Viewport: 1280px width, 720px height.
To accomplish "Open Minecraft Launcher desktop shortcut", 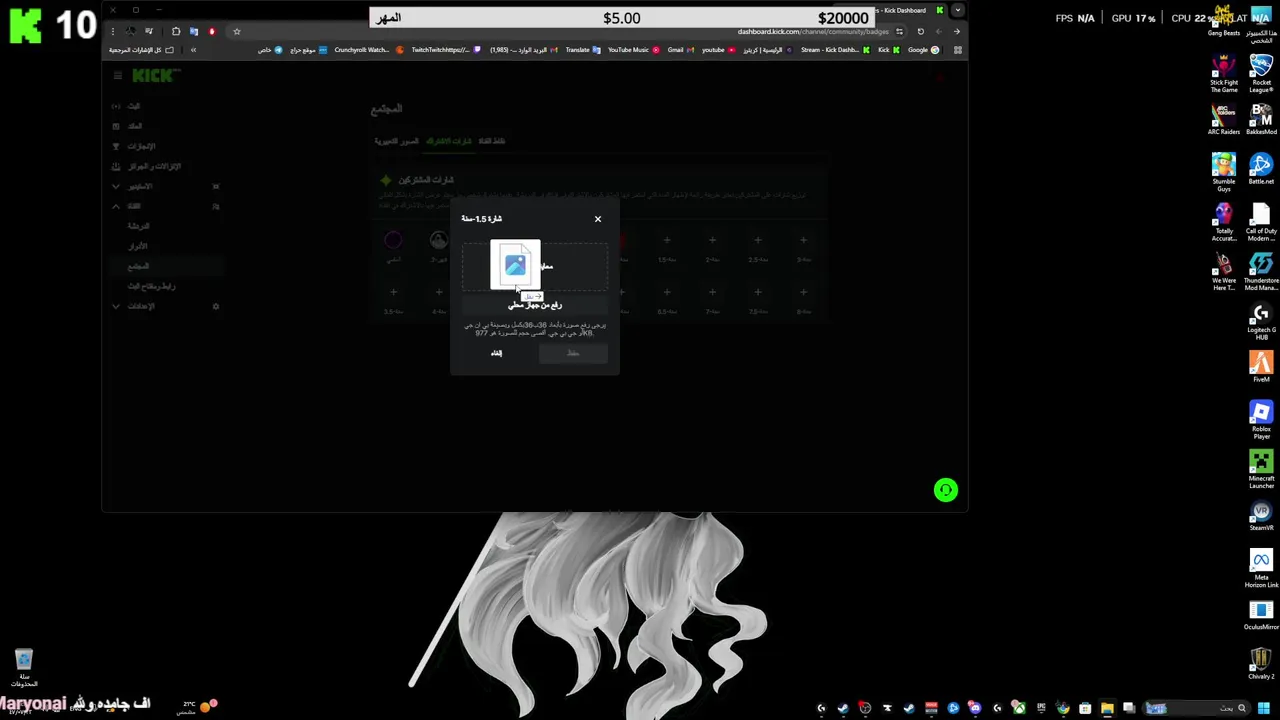I will (1261, 469).
